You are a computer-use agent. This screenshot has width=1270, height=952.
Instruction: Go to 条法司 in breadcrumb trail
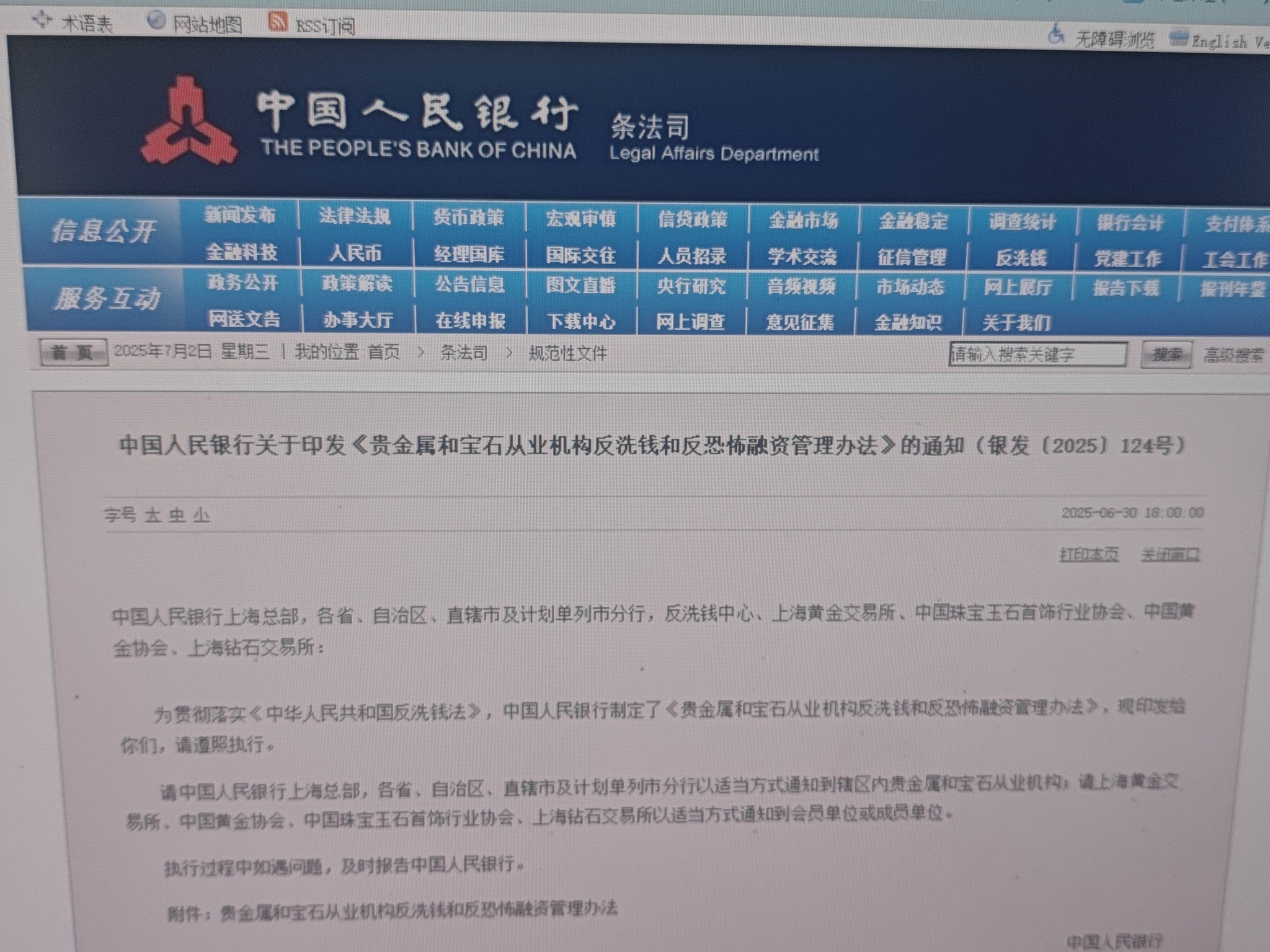click(464, 353)
